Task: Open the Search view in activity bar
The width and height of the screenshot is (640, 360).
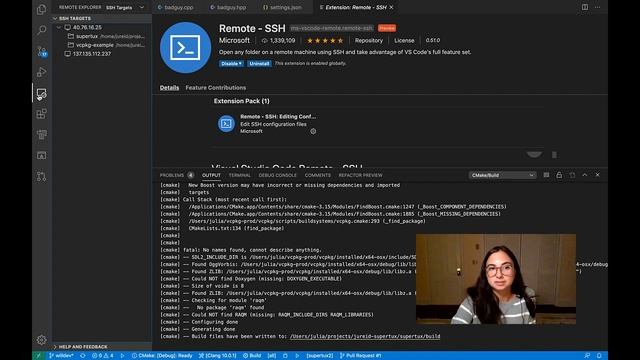Action: tap(42, 30)
